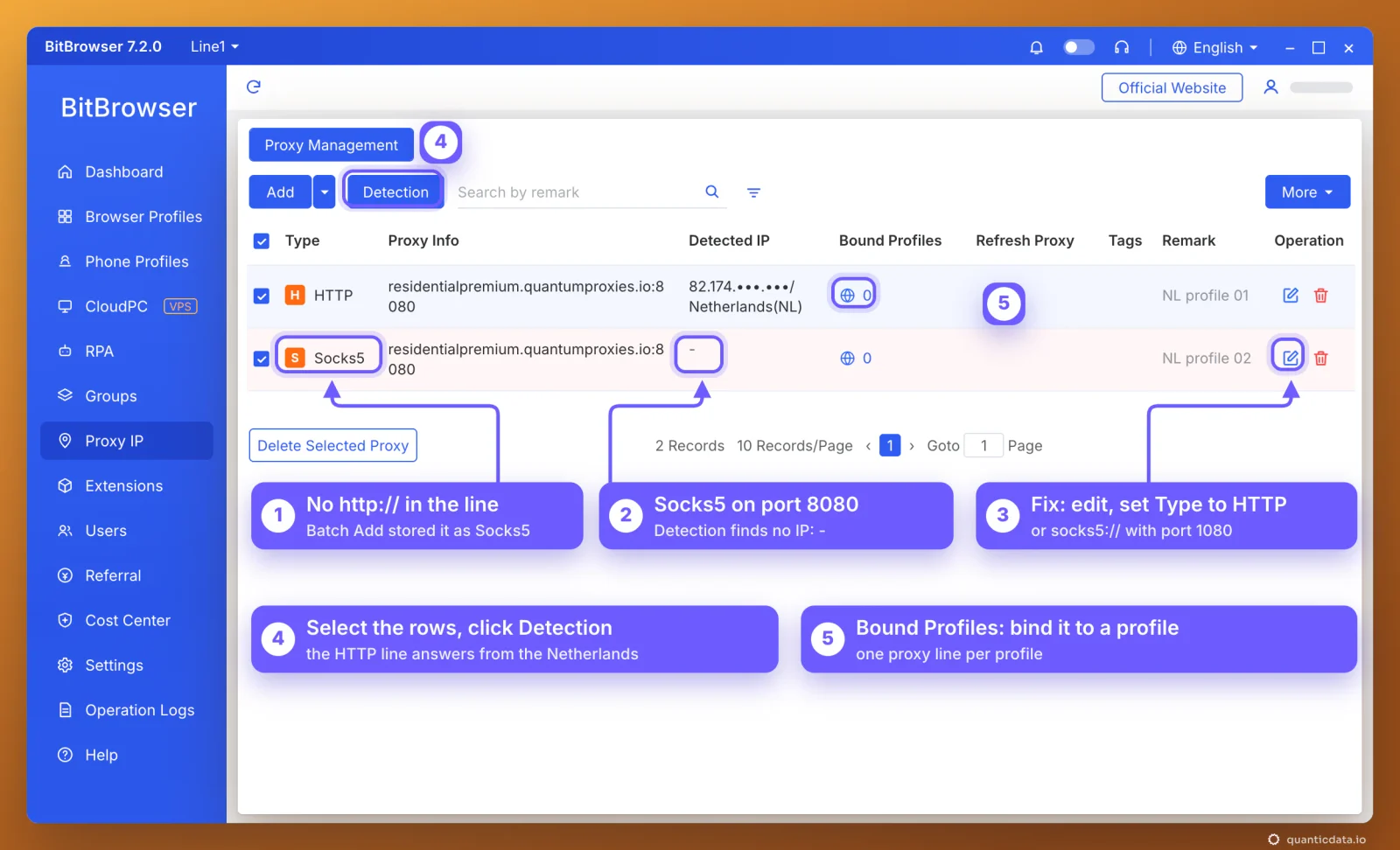The height and width of the screenshot is (850, 1400).
Task: Expand the Line1 dropdown
Action: (x=214, y=46)
